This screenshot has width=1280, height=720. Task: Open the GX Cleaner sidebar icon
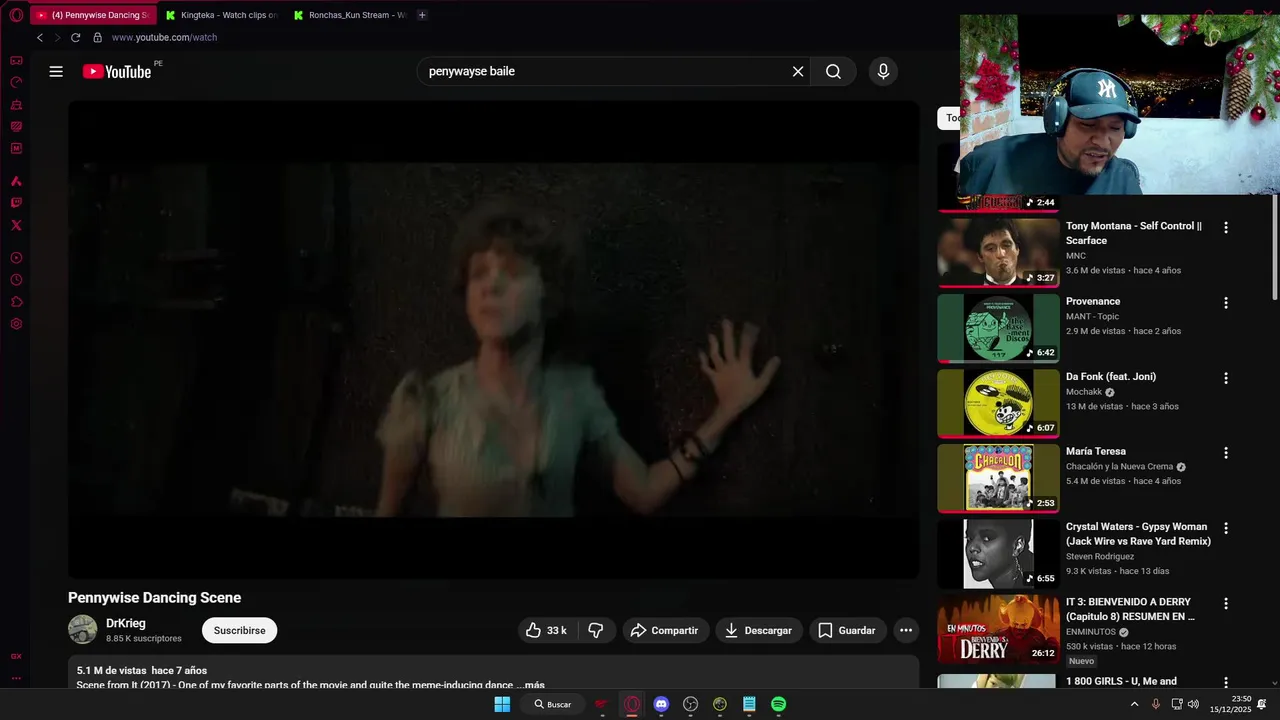pyautogui.click(x=16, y=104)
